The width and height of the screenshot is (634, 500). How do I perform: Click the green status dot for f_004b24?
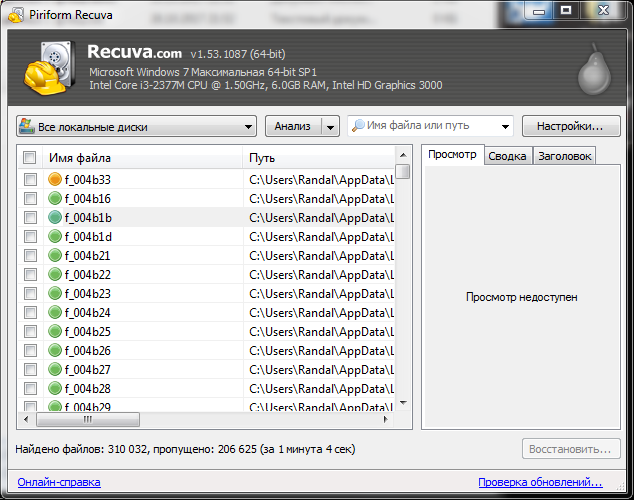[55, 312]
